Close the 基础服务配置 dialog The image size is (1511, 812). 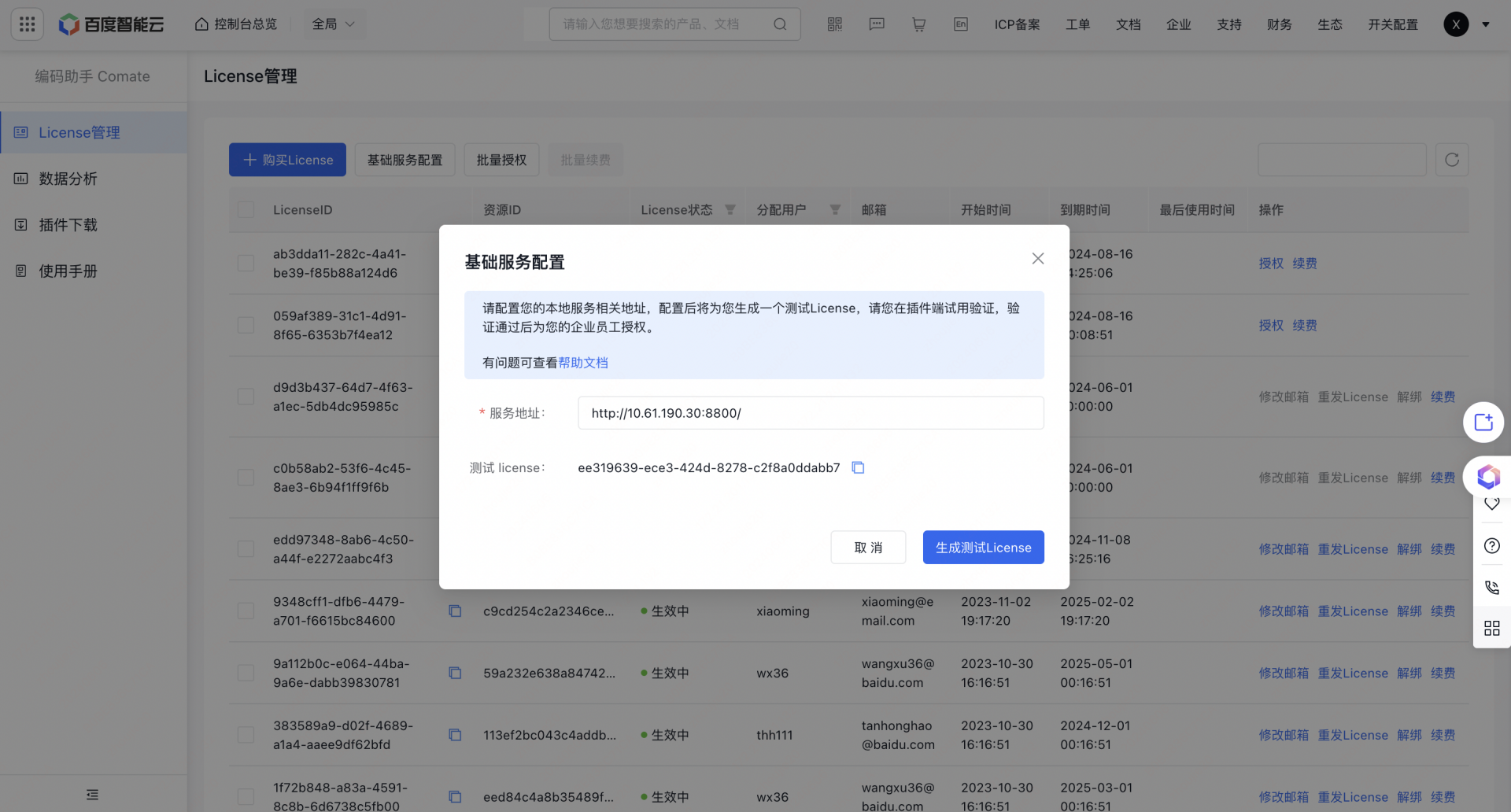click(x=1038, y=259)
